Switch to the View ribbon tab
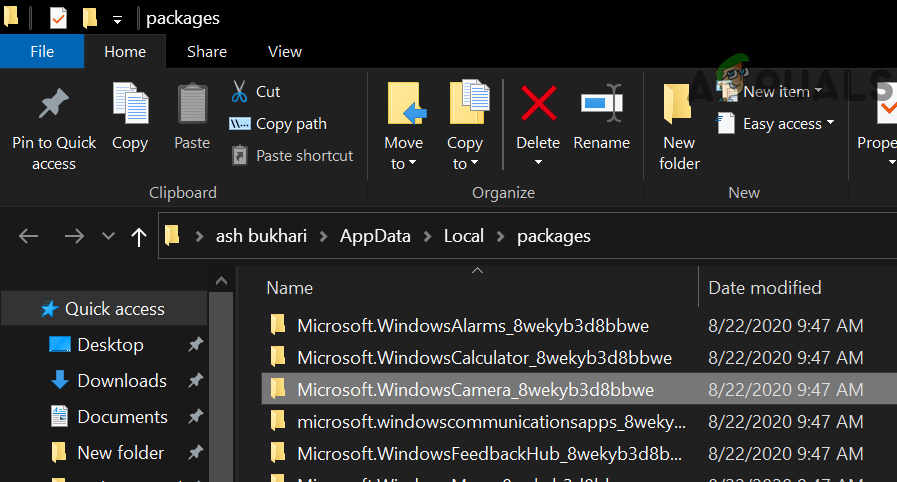Image resolution: width=897 pixels, height=482 pixels. [285, 51]
